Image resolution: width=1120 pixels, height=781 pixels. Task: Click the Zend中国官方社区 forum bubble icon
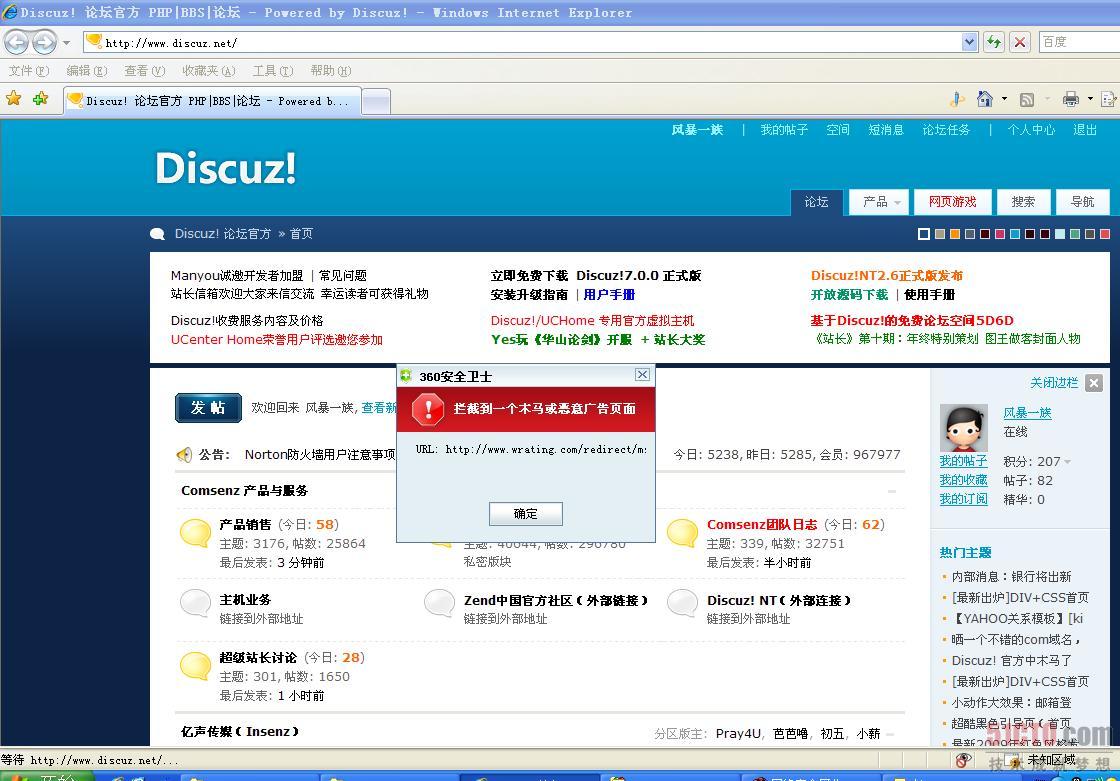[439, 603]
